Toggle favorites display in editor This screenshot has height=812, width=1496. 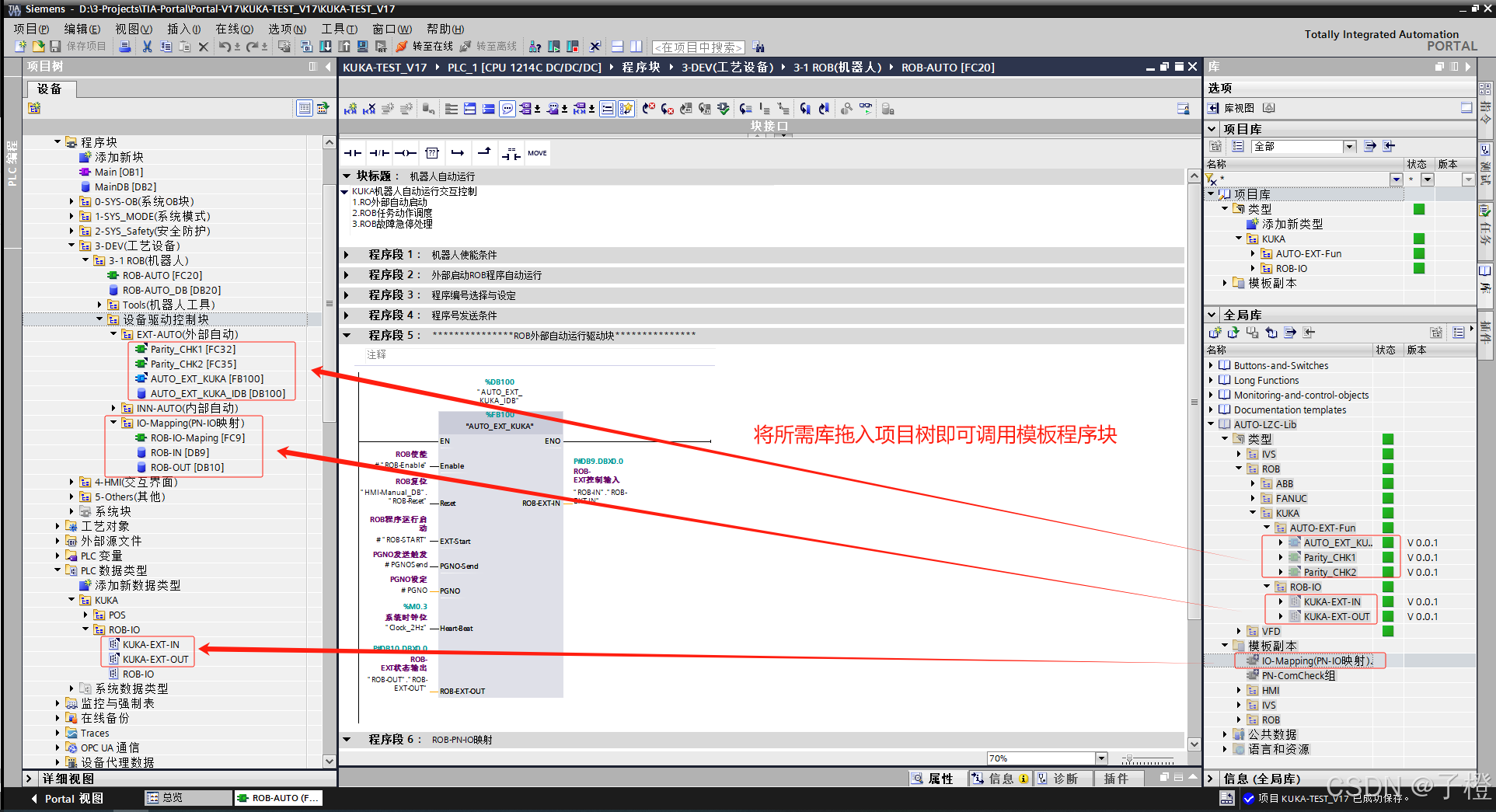(x=626, y=109)
